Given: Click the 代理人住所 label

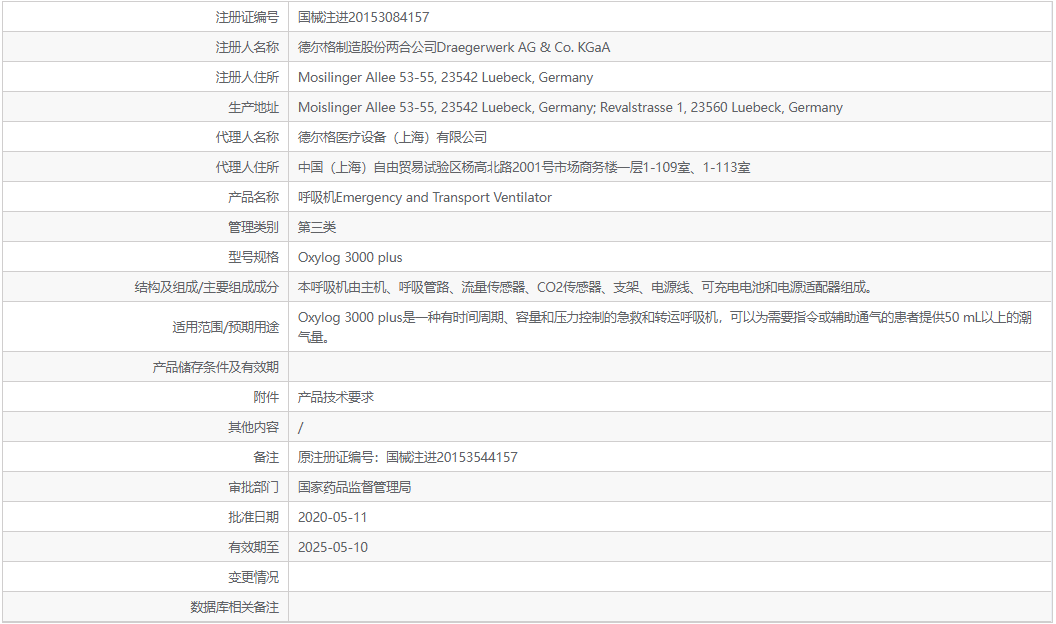Looking at the screenshot, I should click(x=246, y=167).
